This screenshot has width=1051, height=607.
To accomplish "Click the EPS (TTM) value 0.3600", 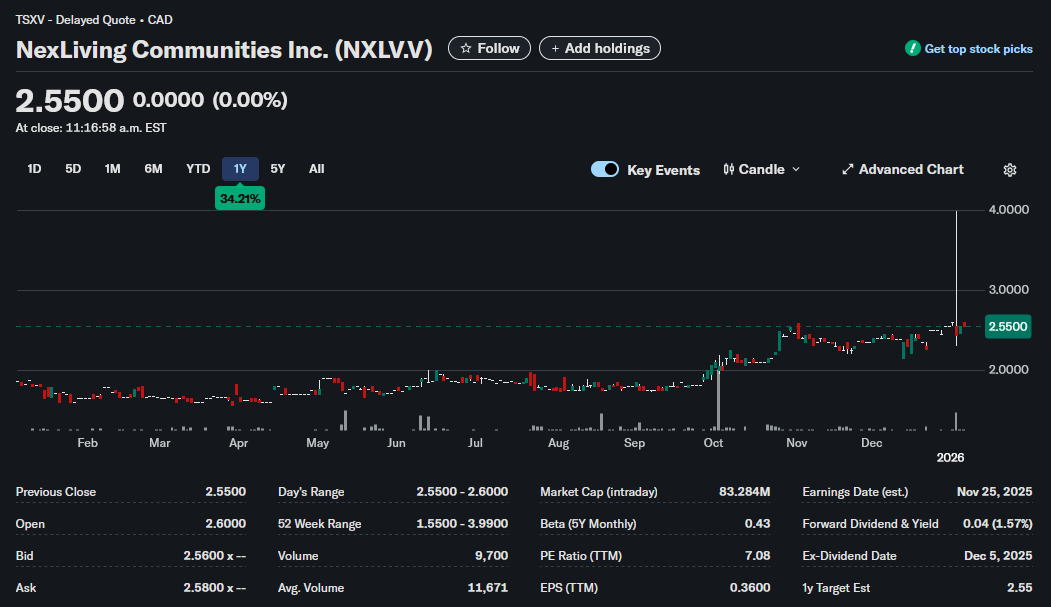I will pyautogui.click(x=750, y=588).
